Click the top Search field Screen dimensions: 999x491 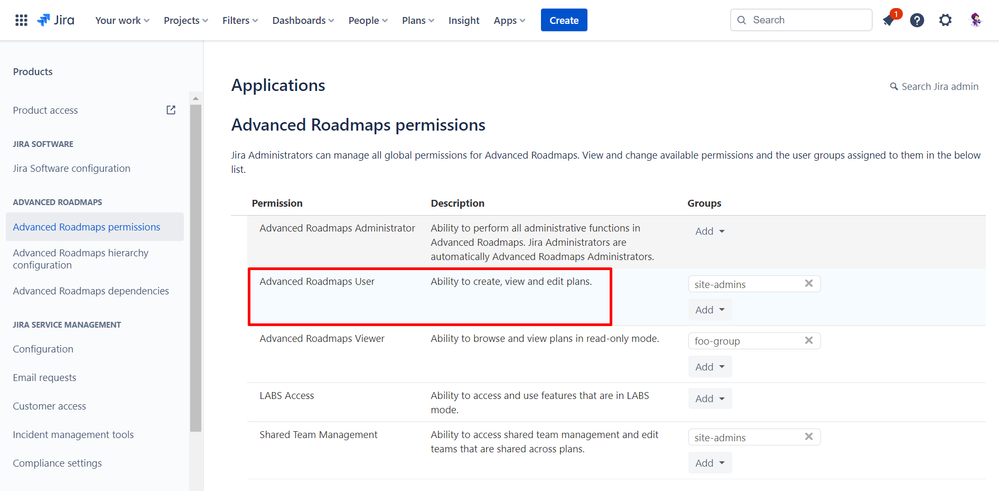(x=801, y=20)
